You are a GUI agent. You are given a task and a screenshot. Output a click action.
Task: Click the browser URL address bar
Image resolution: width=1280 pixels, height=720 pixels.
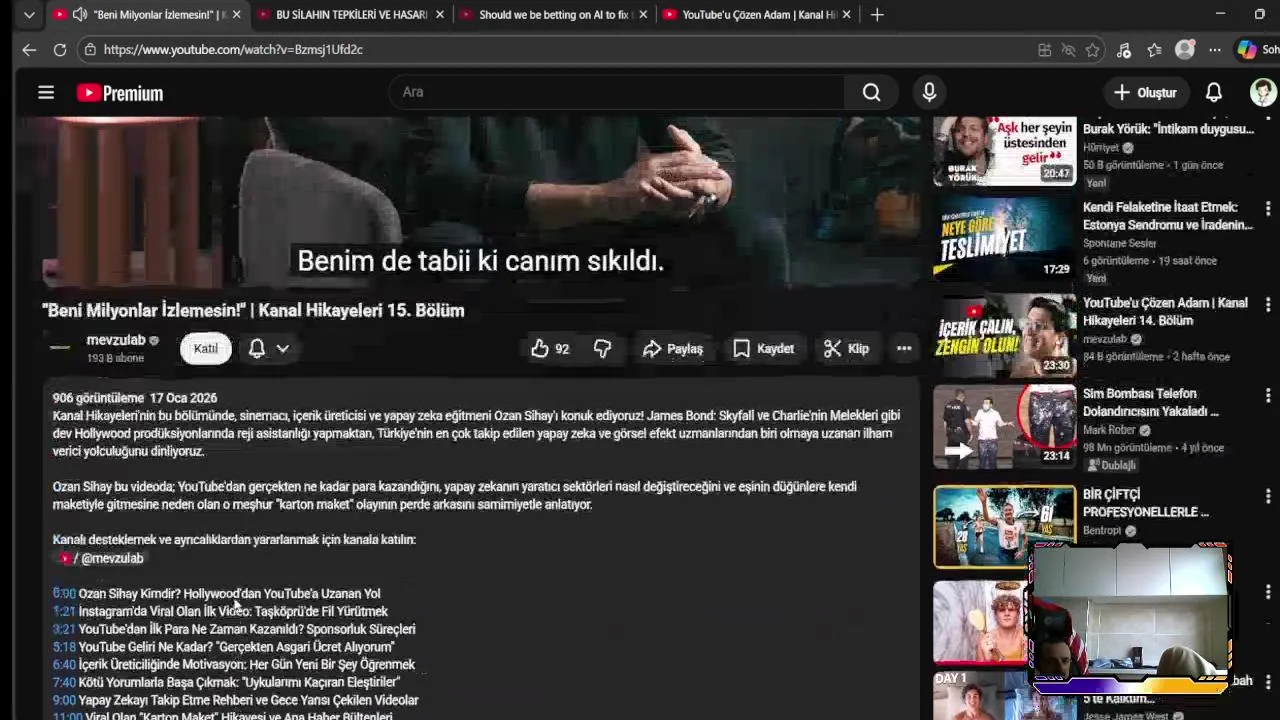pos(560,49)
